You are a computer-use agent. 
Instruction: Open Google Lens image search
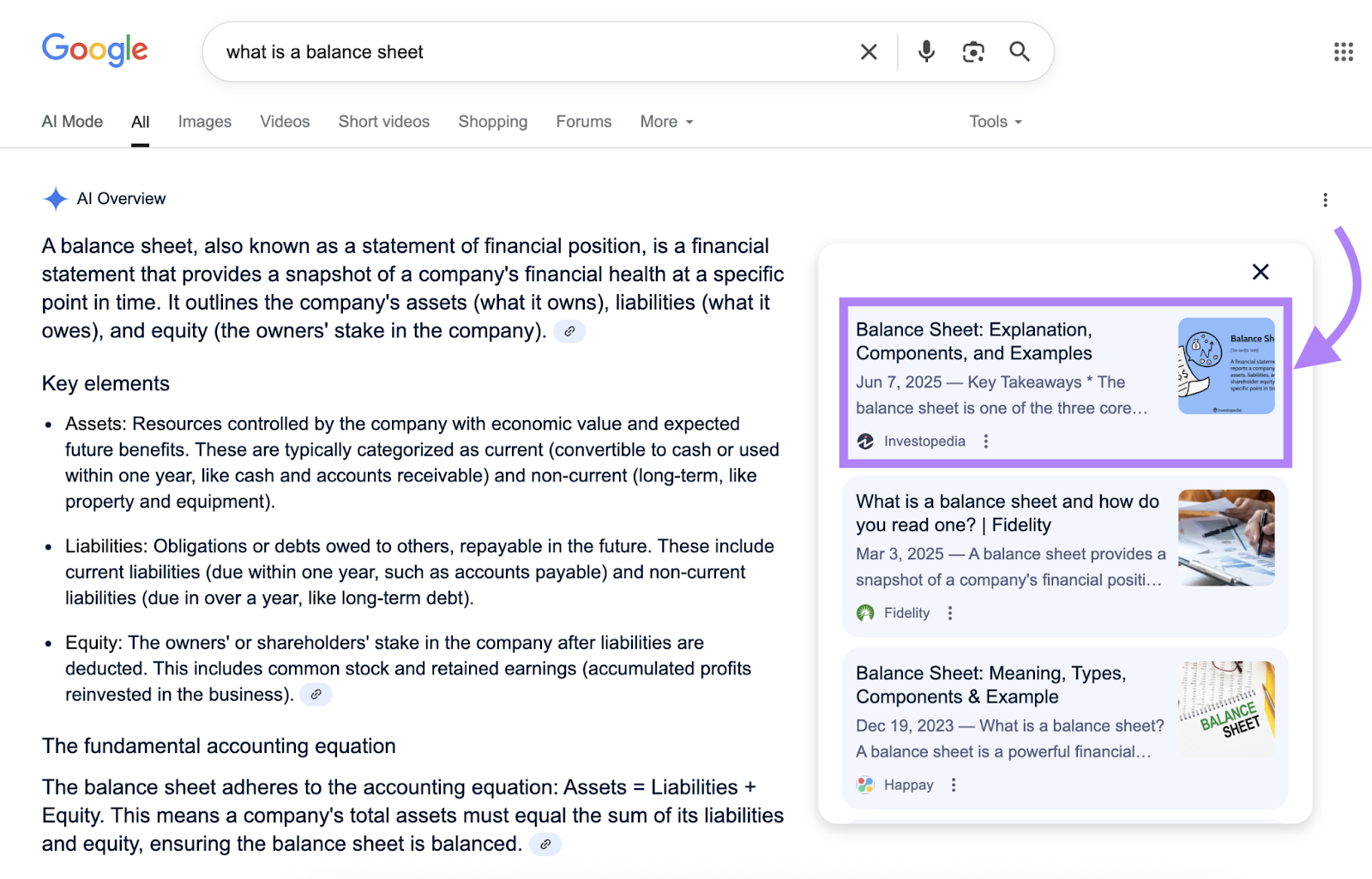[973, 51]
